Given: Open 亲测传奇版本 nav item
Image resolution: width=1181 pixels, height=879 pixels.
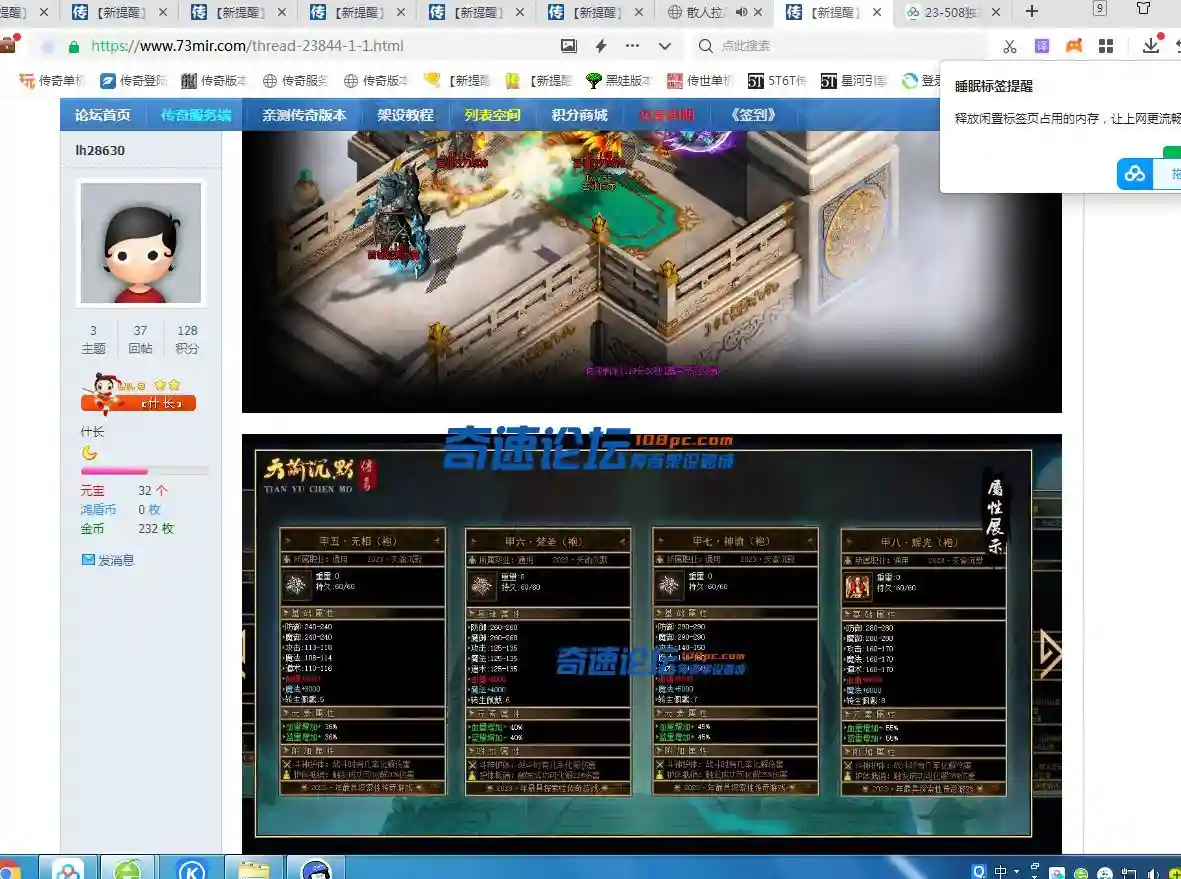Looking at the screenshot, I should pos(304,115).
